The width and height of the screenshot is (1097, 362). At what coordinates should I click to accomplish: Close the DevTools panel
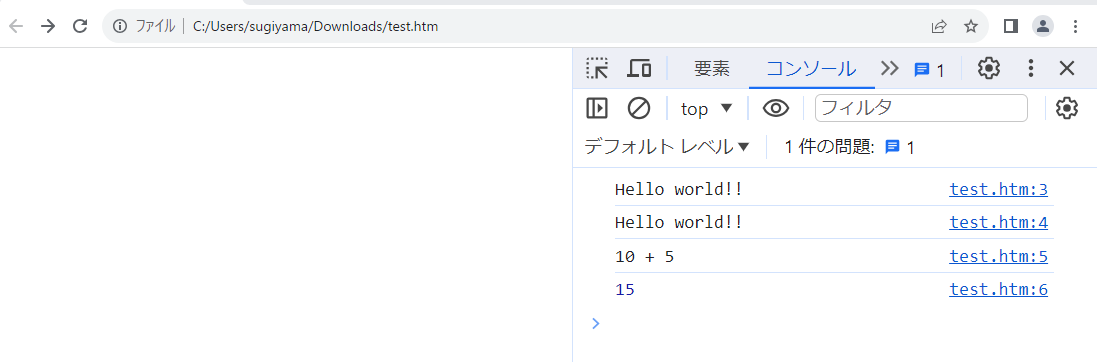click(x=1067, y=69)
